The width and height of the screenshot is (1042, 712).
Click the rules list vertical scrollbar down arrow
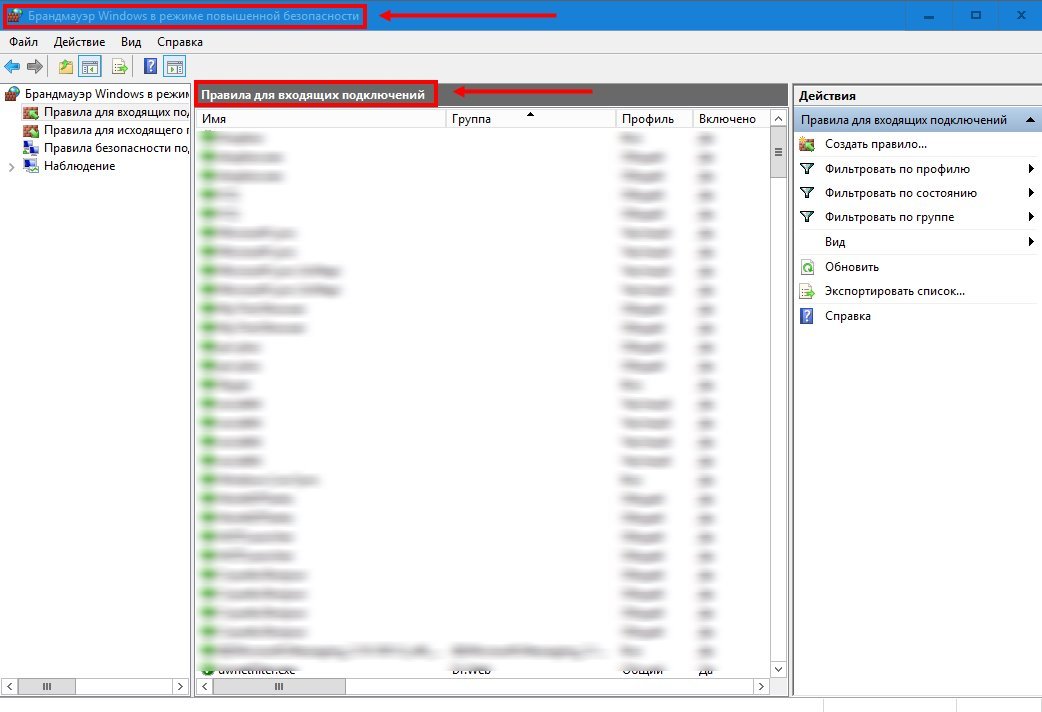coord(777,668)
